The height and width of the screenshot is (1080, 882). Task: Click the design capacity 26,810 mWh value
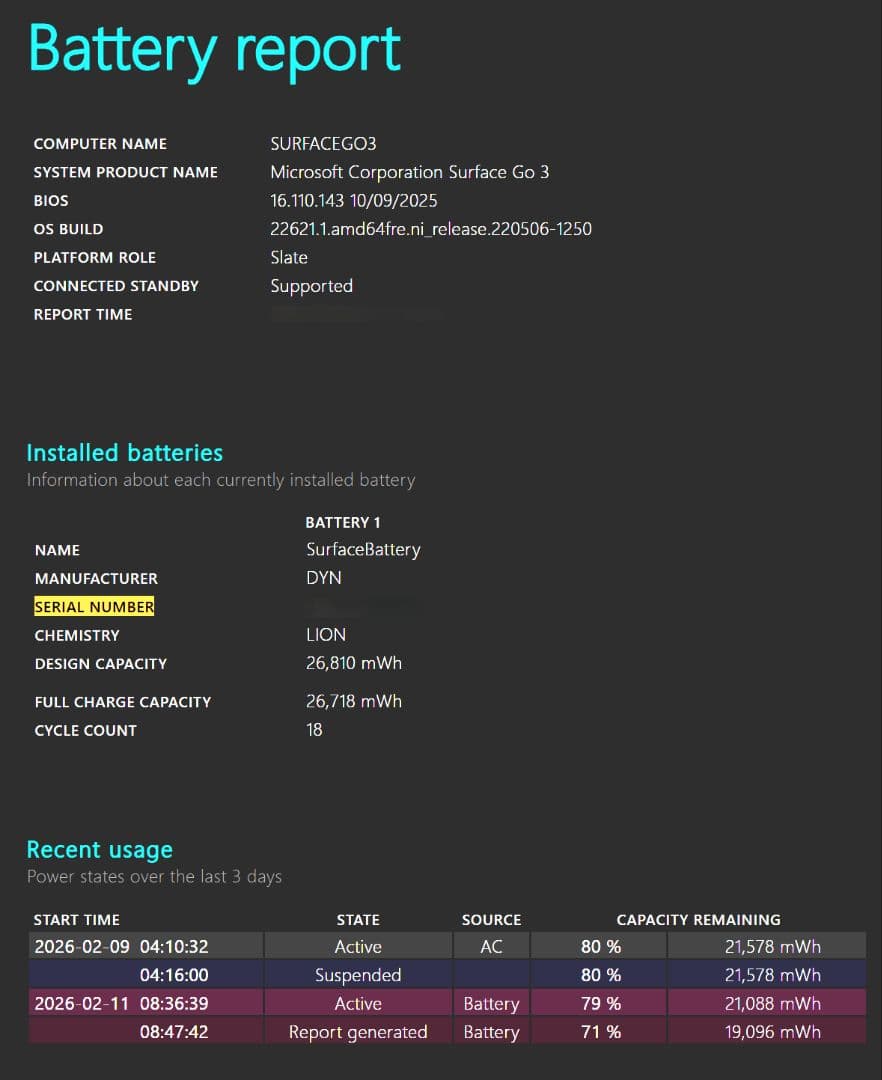click(x=354, y=663)
